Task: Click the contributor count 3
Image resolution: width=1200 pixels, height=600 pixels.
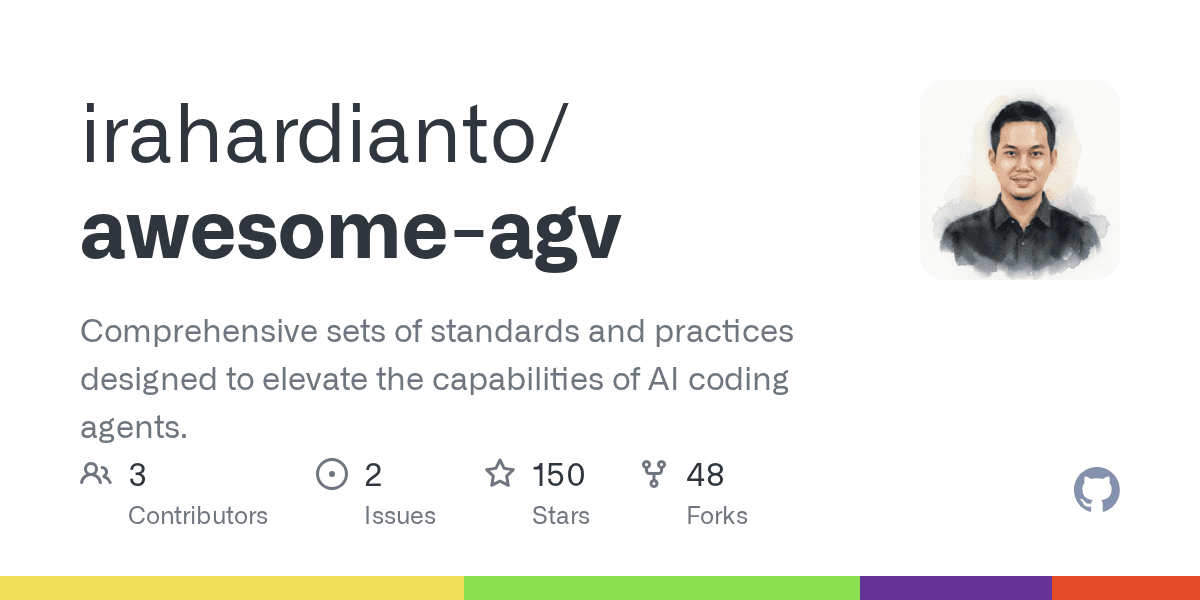Action: 138,475
